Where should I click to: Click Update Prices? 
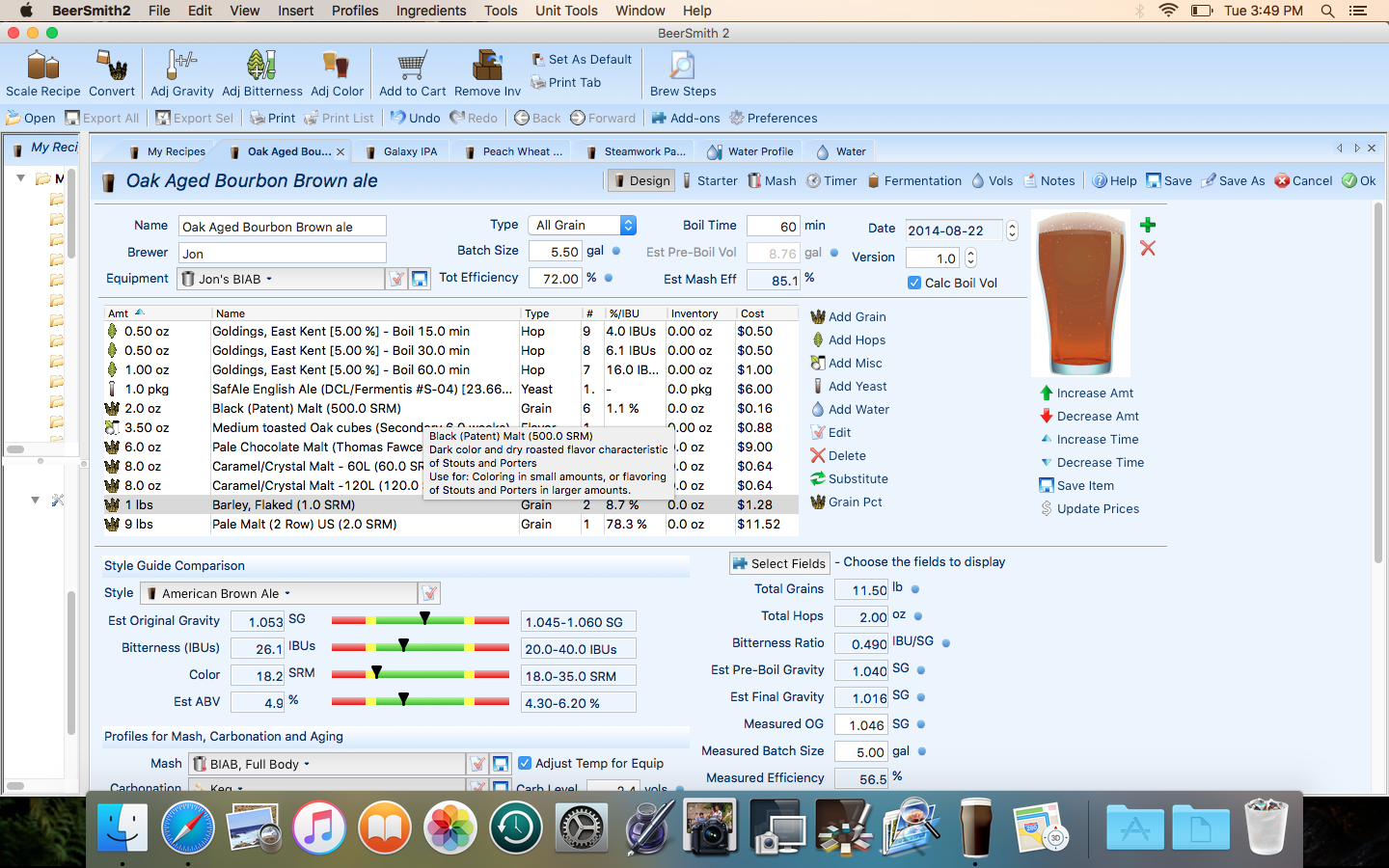point(1089,508)
